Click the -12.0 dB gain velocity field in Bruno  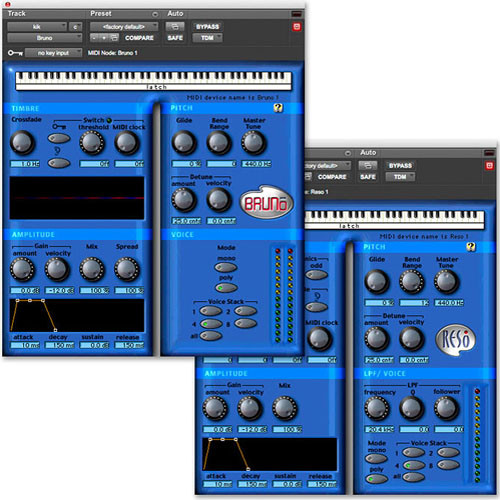(60, 290)
